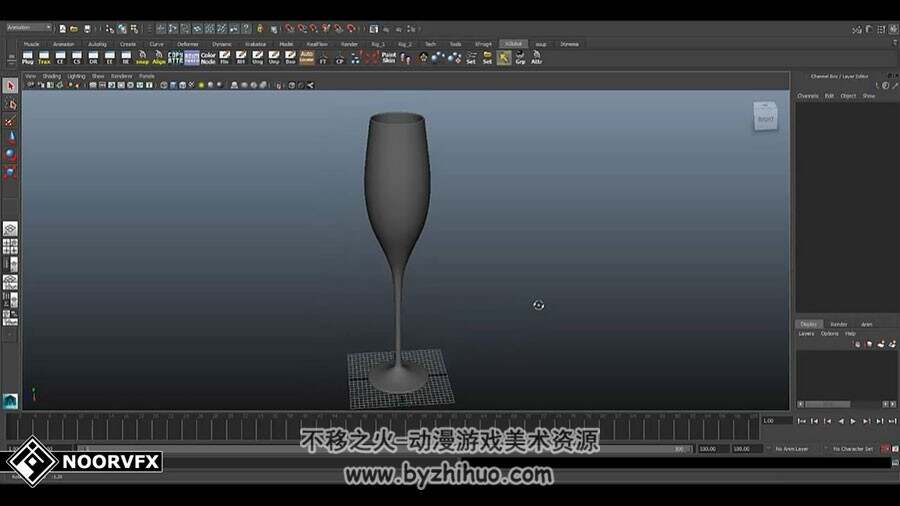Open the viewport Show menu
This screenshot has width=900, height=506.
point(98,76)
